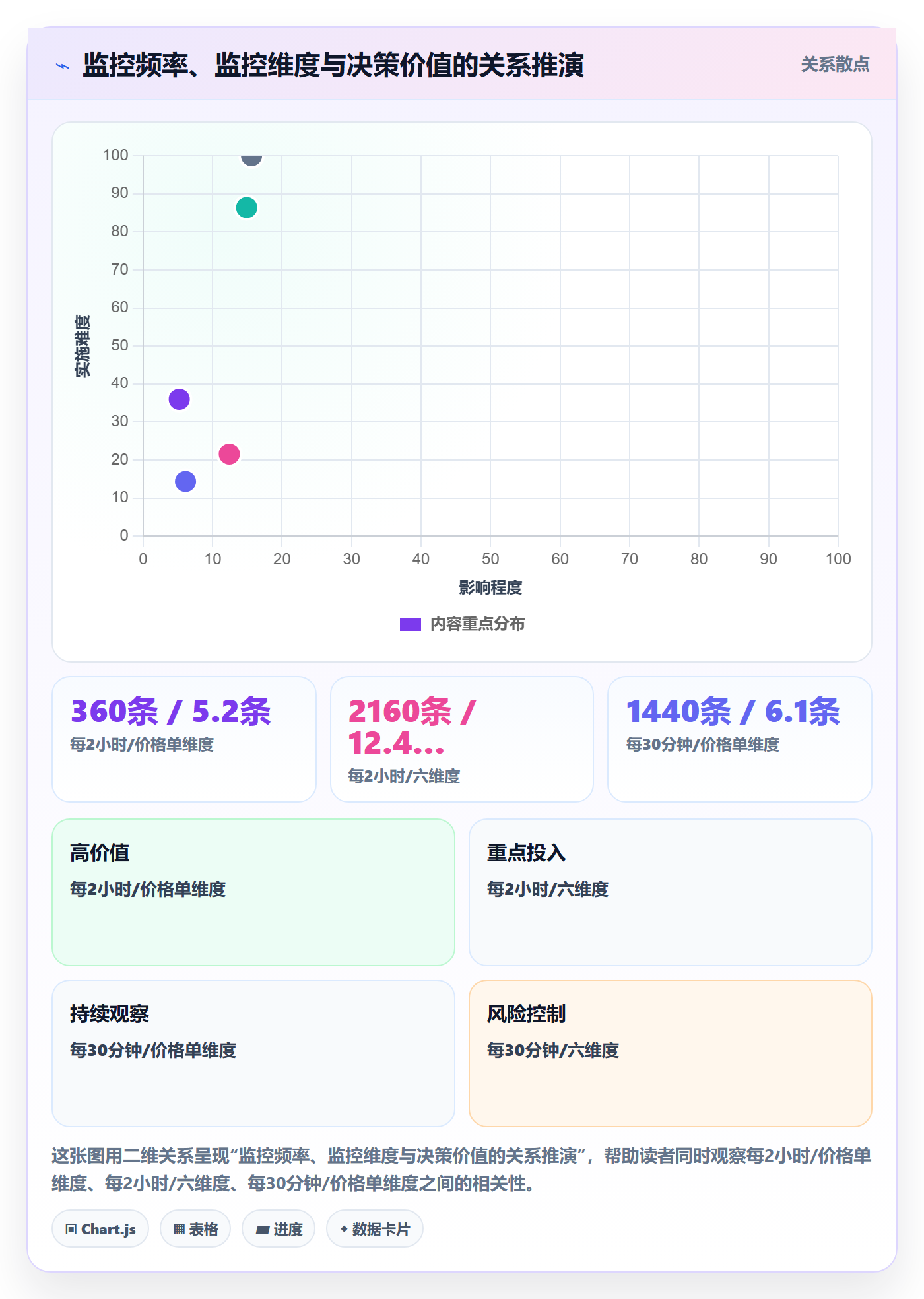Click the purple scatter point near 36
Image resolution: width=924 pixels, height=1299 pixels.
[179, 399]
